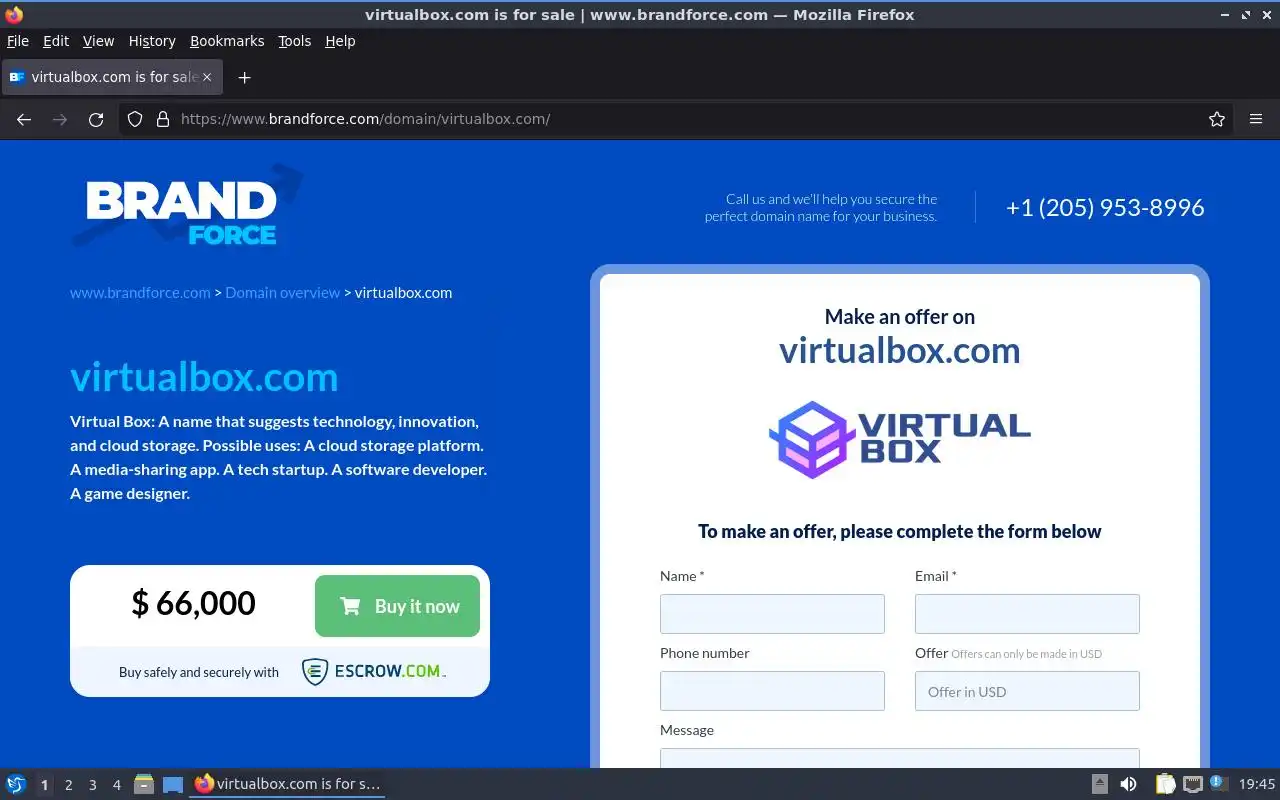The image size is (1280, 800).
Task: Switch to workspace 2 in taskbar
Action: pyautogui.click(x=68, y=785)
